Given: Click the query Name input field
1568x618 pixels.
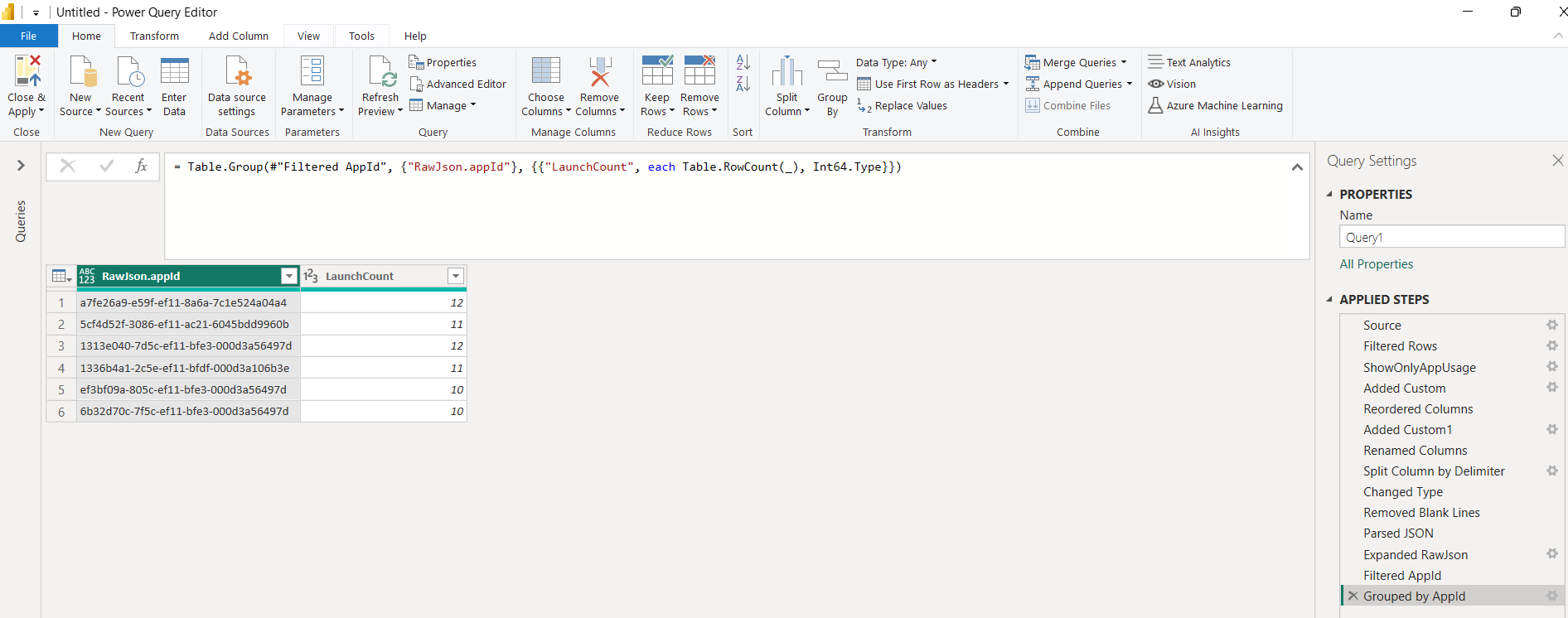Looking at the screenshot, I should 1450,238.
